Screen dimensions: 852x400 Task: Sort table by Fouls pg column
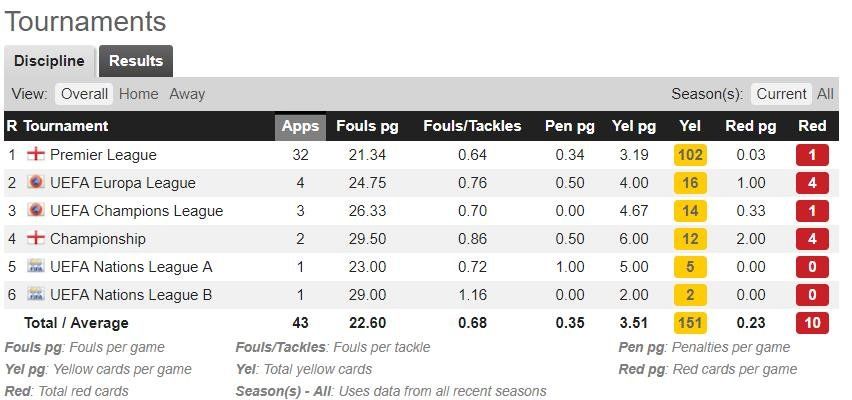coord(367,126)
